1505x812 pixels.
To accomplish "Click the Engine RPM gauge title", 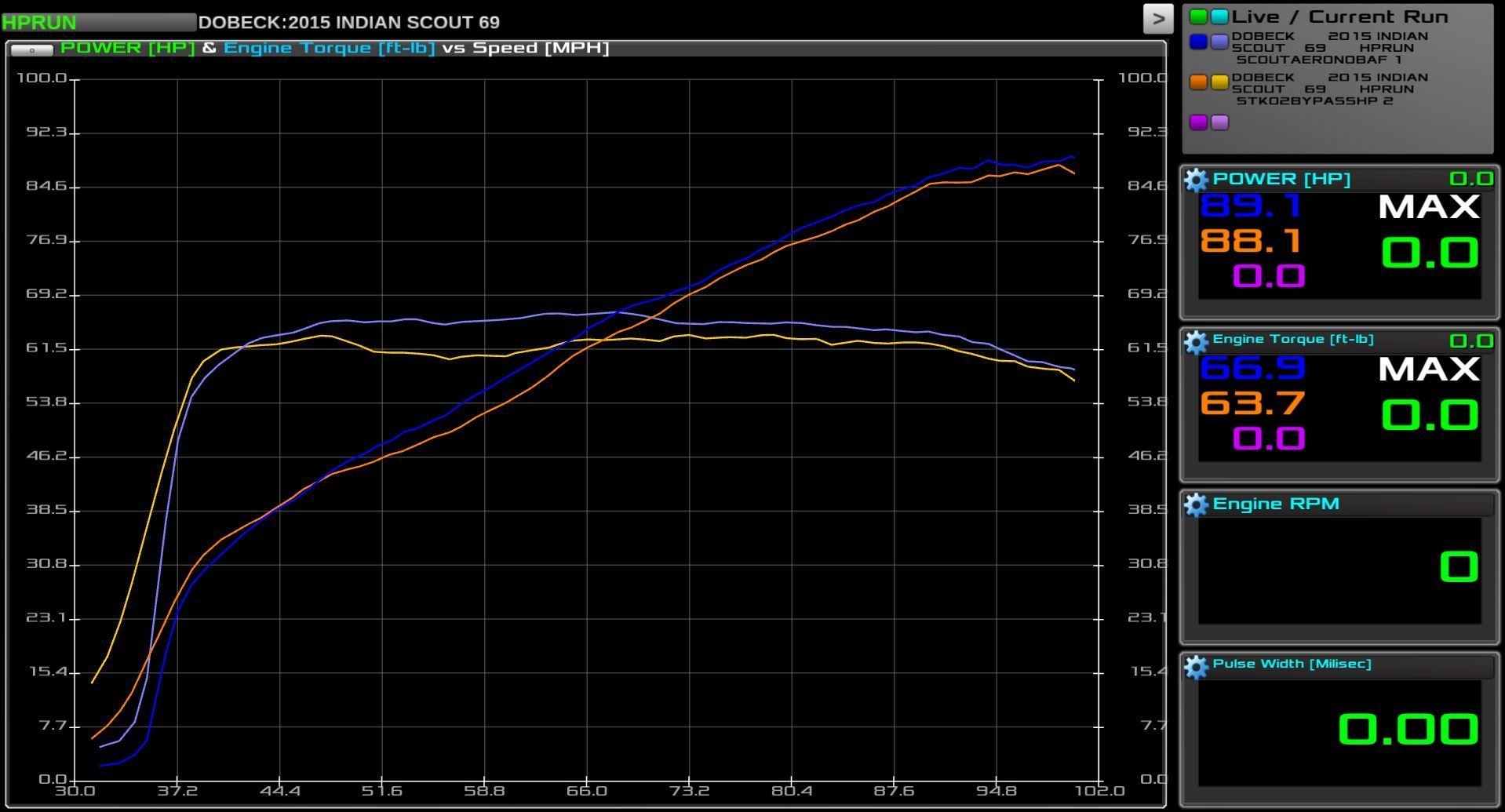I will pyautogui.click(x=1276, y=504).
